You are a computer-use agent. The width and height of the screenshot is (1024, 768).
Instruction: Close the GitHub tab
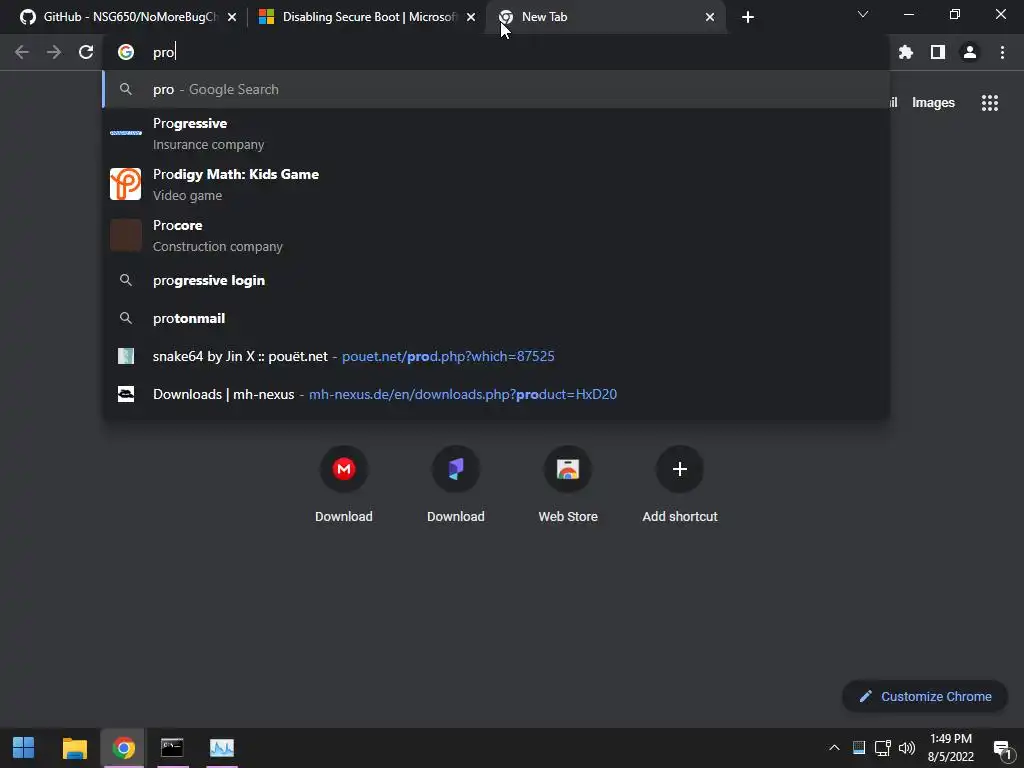click(232, 17)
